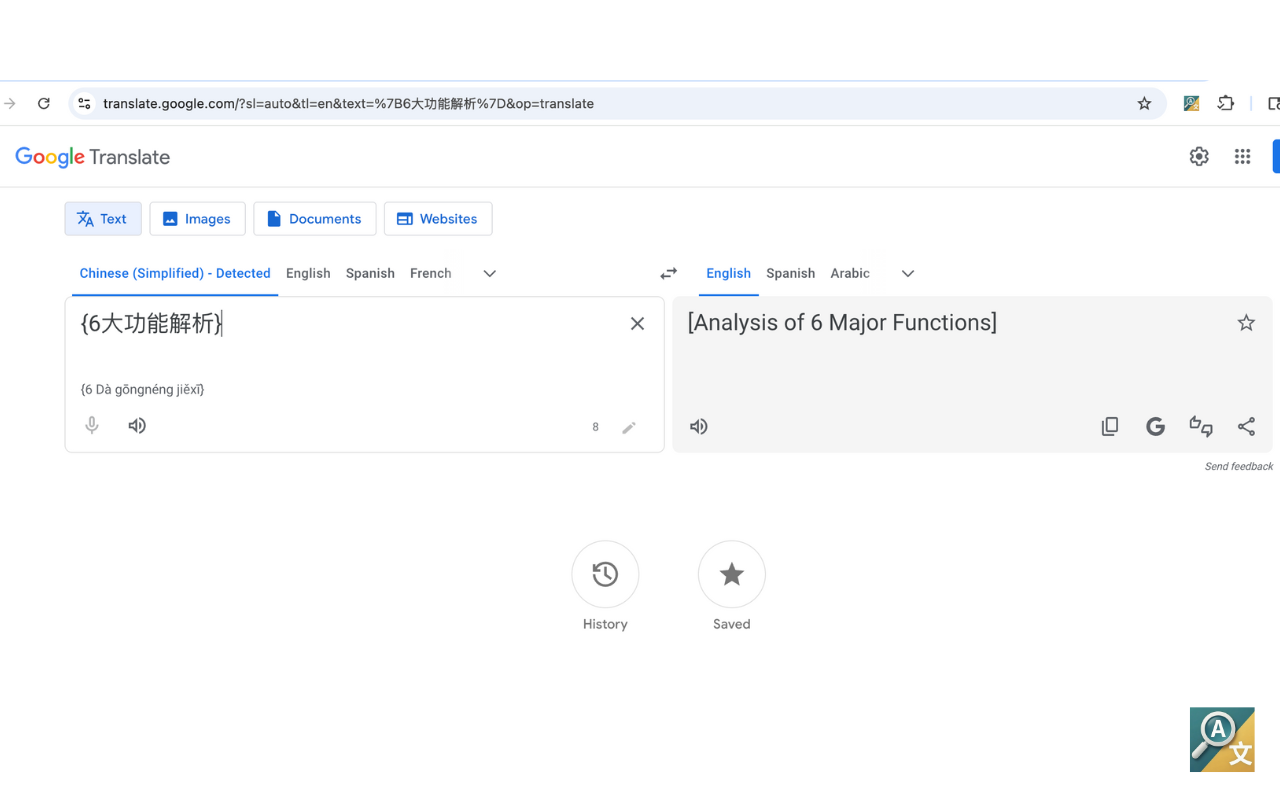
Task: Open Google Translate settings gear
Action: tap(1198, 156)
